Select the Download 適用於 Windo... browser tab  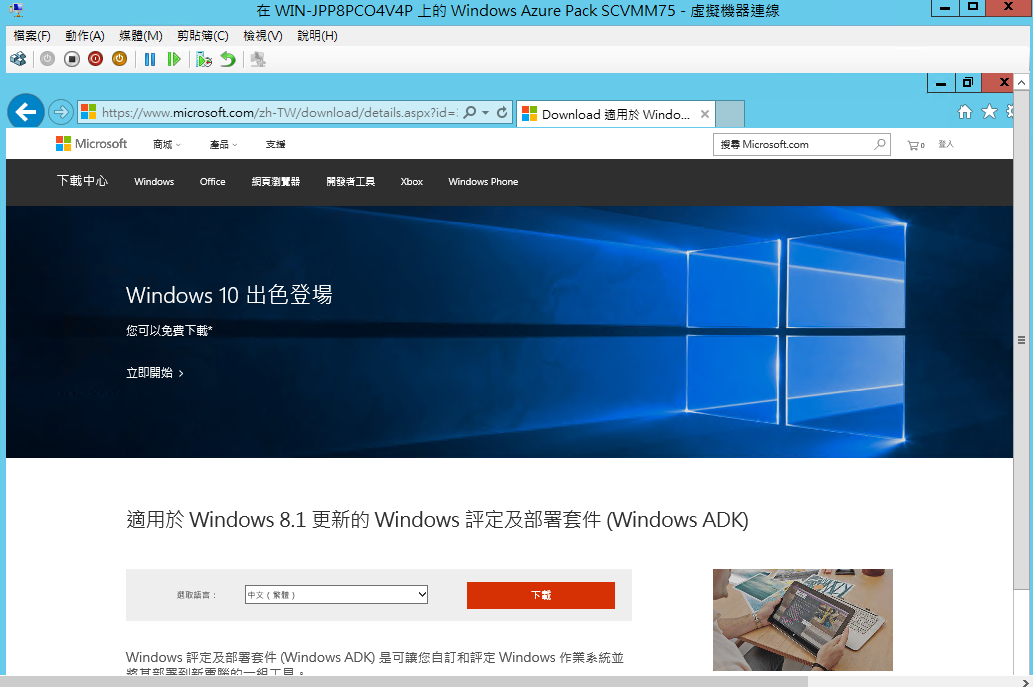pyautogui.click(x=615, y=114)
